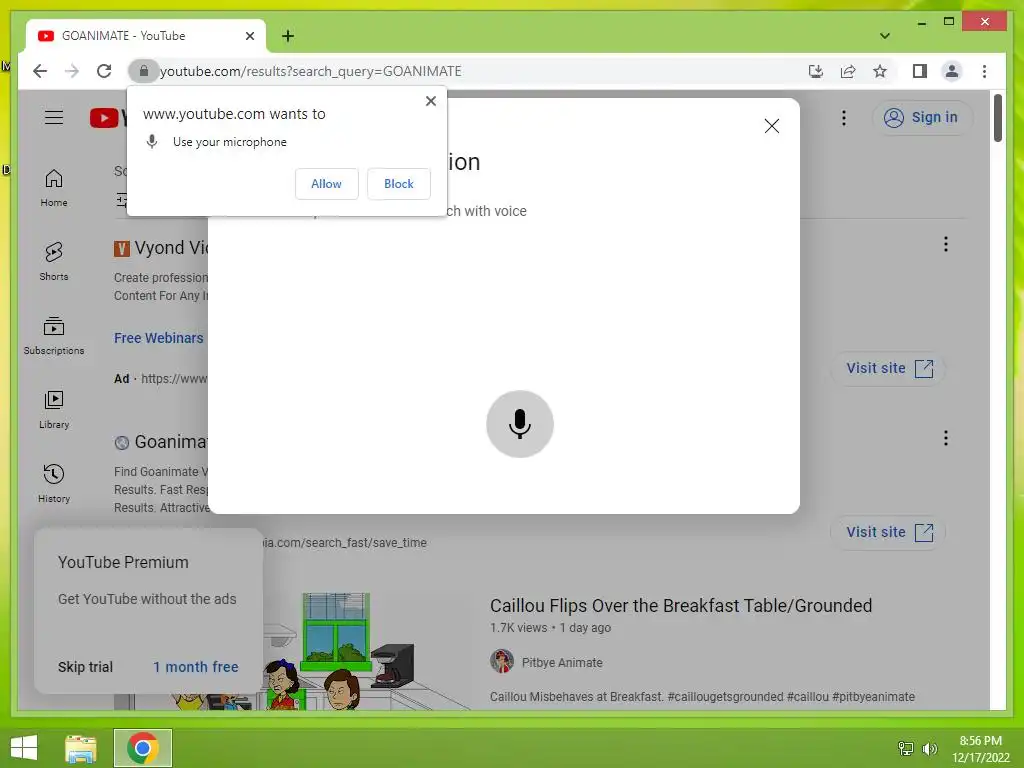1024x768 pixels.
Task: Close the GOANIMATE - YouTube tab
Action: [250, 36]
